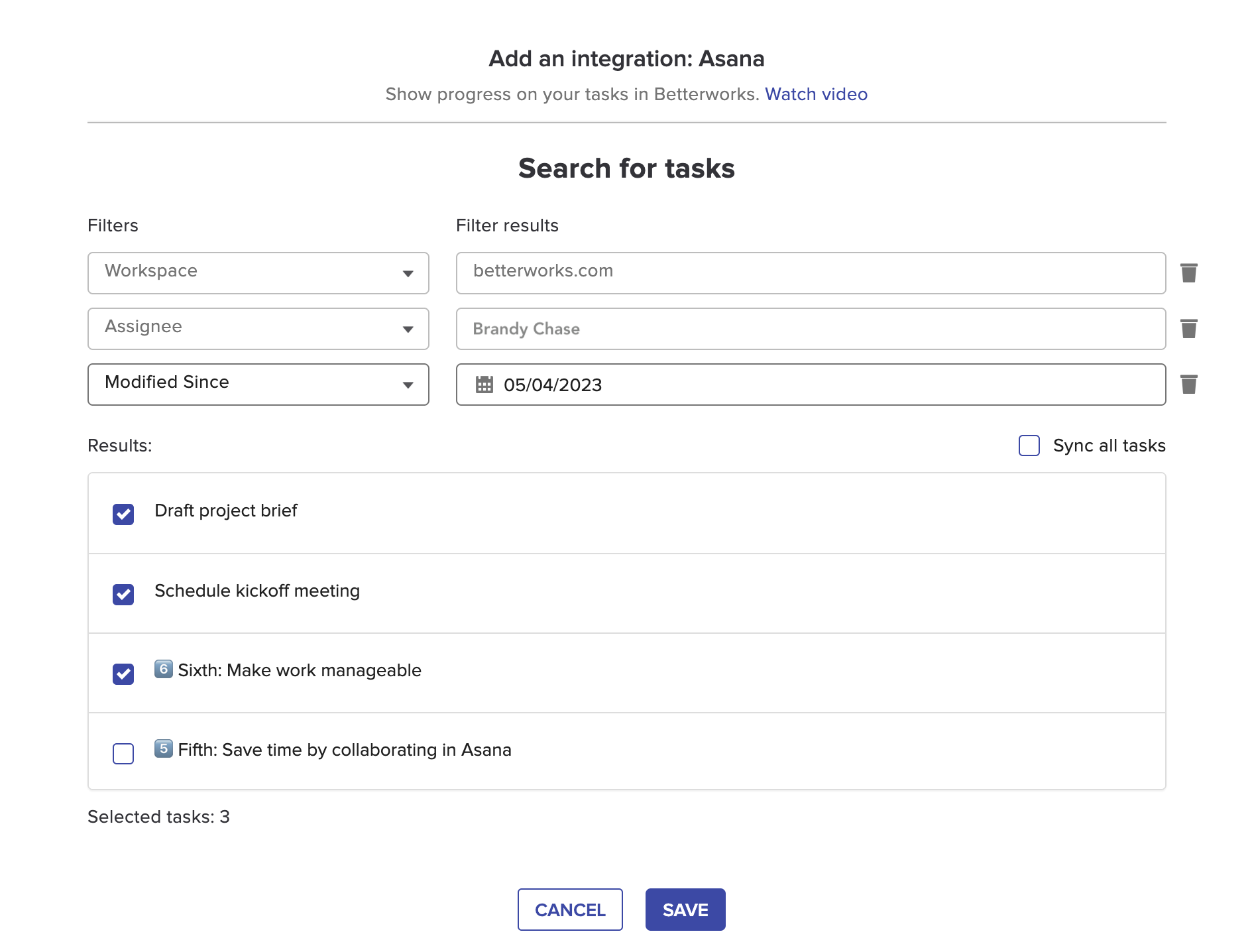Click the Watch video link
Viewport: 1250px width, 952px height.
coord(816,94)
